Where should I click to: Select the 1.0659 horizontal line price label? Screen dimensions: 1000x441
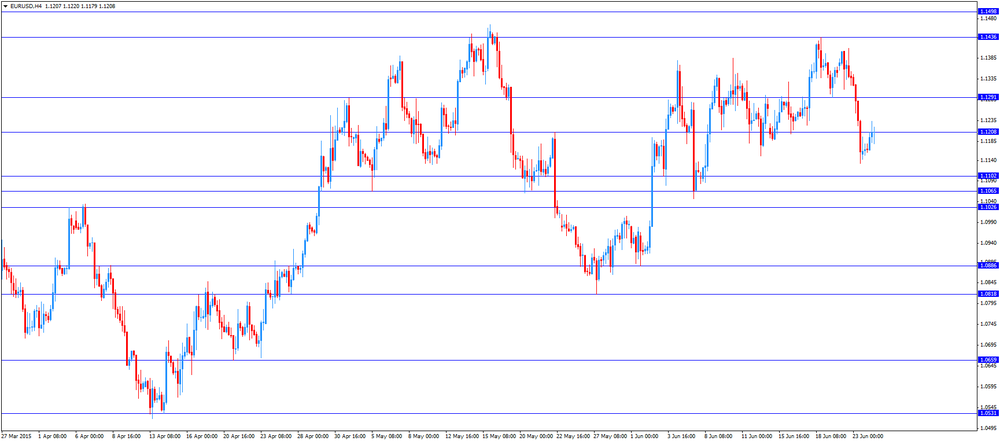(x=987, y=360)
